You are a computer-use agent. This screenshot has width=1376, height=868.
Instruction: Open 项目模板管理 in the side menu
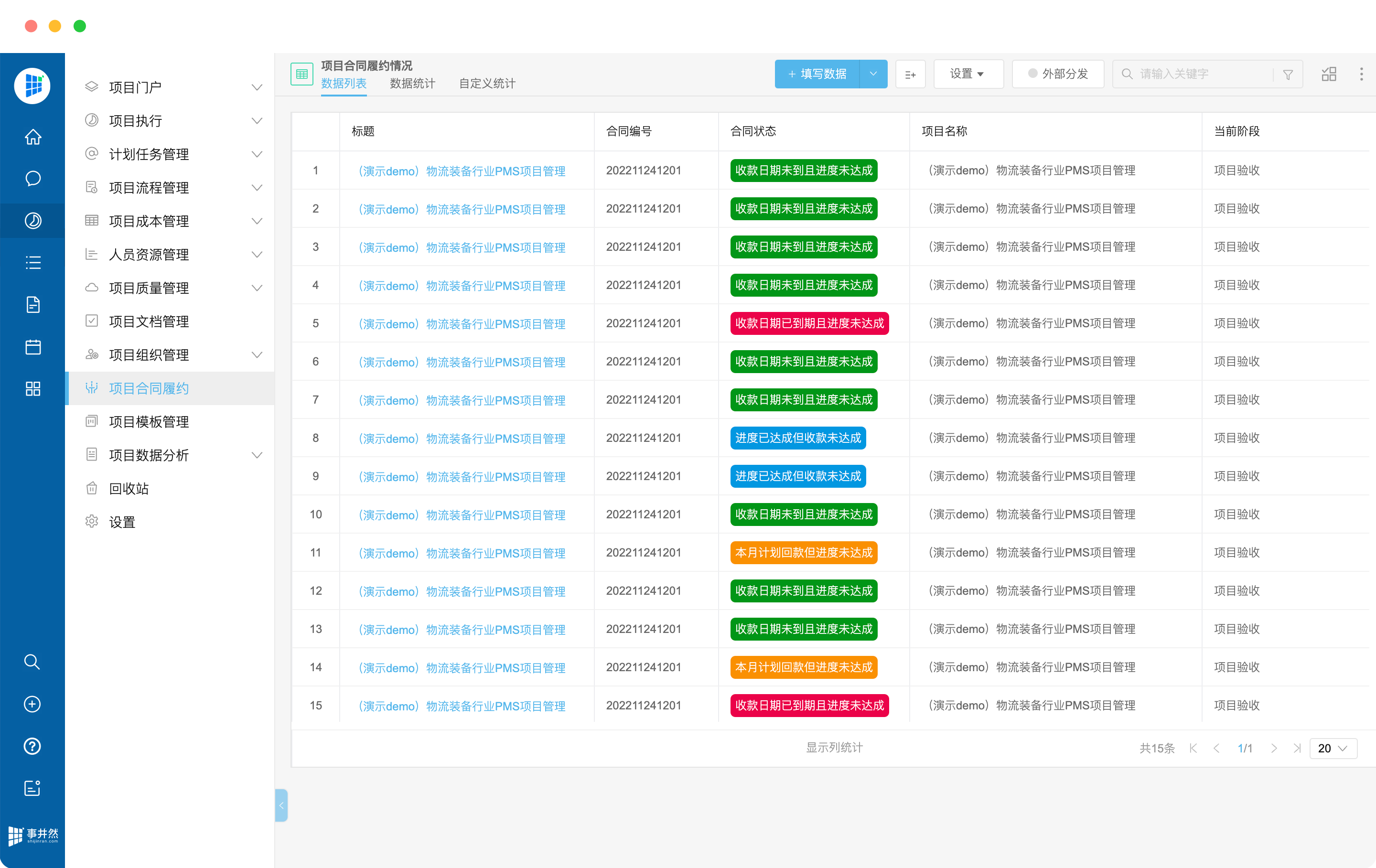(149, 422)
